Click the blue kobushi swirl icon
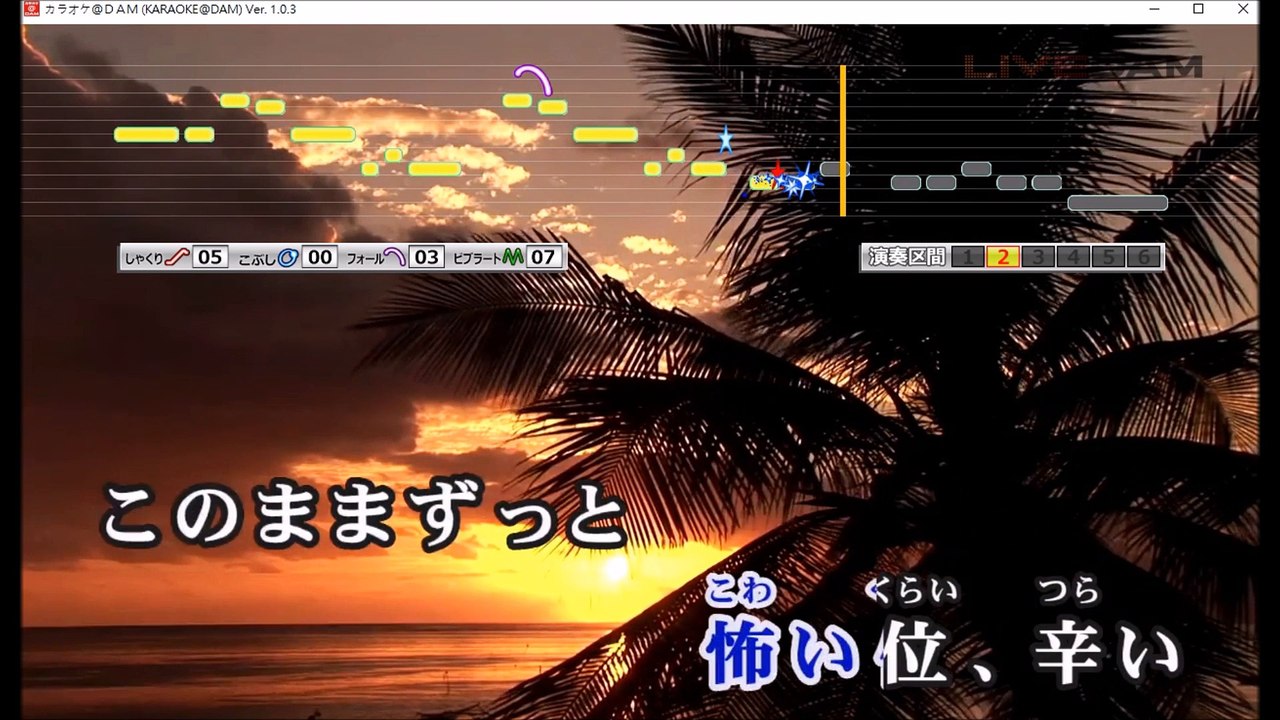This screenshot has width=1280, height=720. click(x=287, y=257)
